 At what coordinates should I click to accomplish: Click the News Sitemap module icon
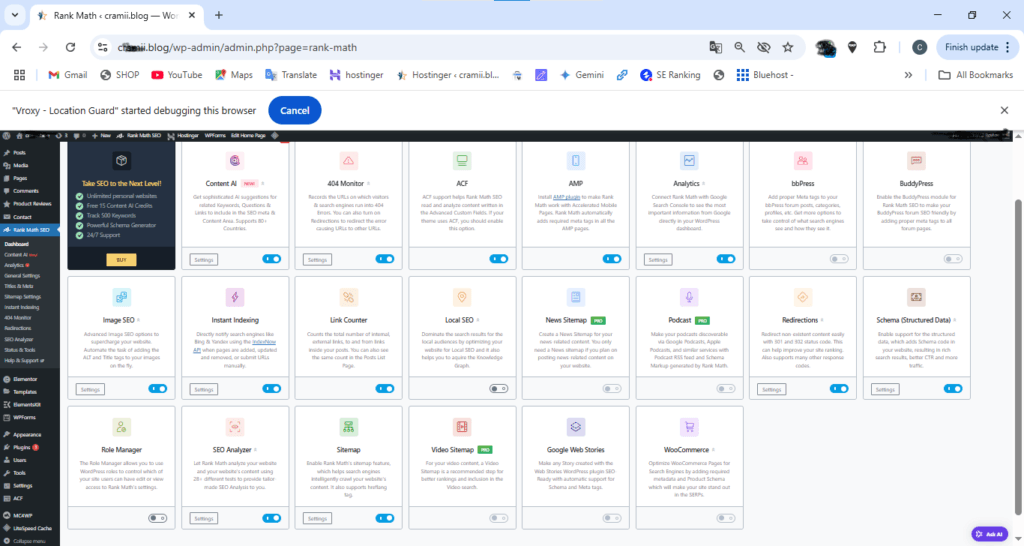(x=576, y=297)
